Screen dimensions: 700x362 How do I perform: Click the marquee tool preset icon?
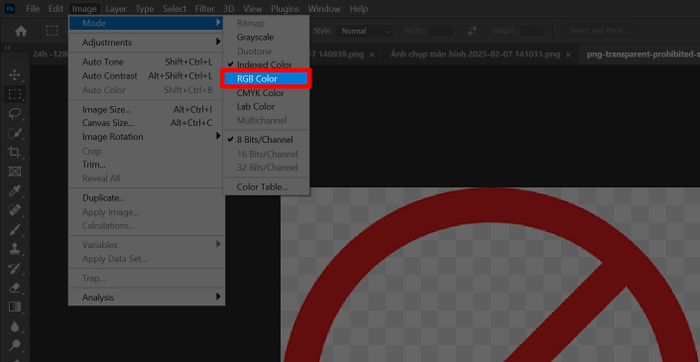52,31
